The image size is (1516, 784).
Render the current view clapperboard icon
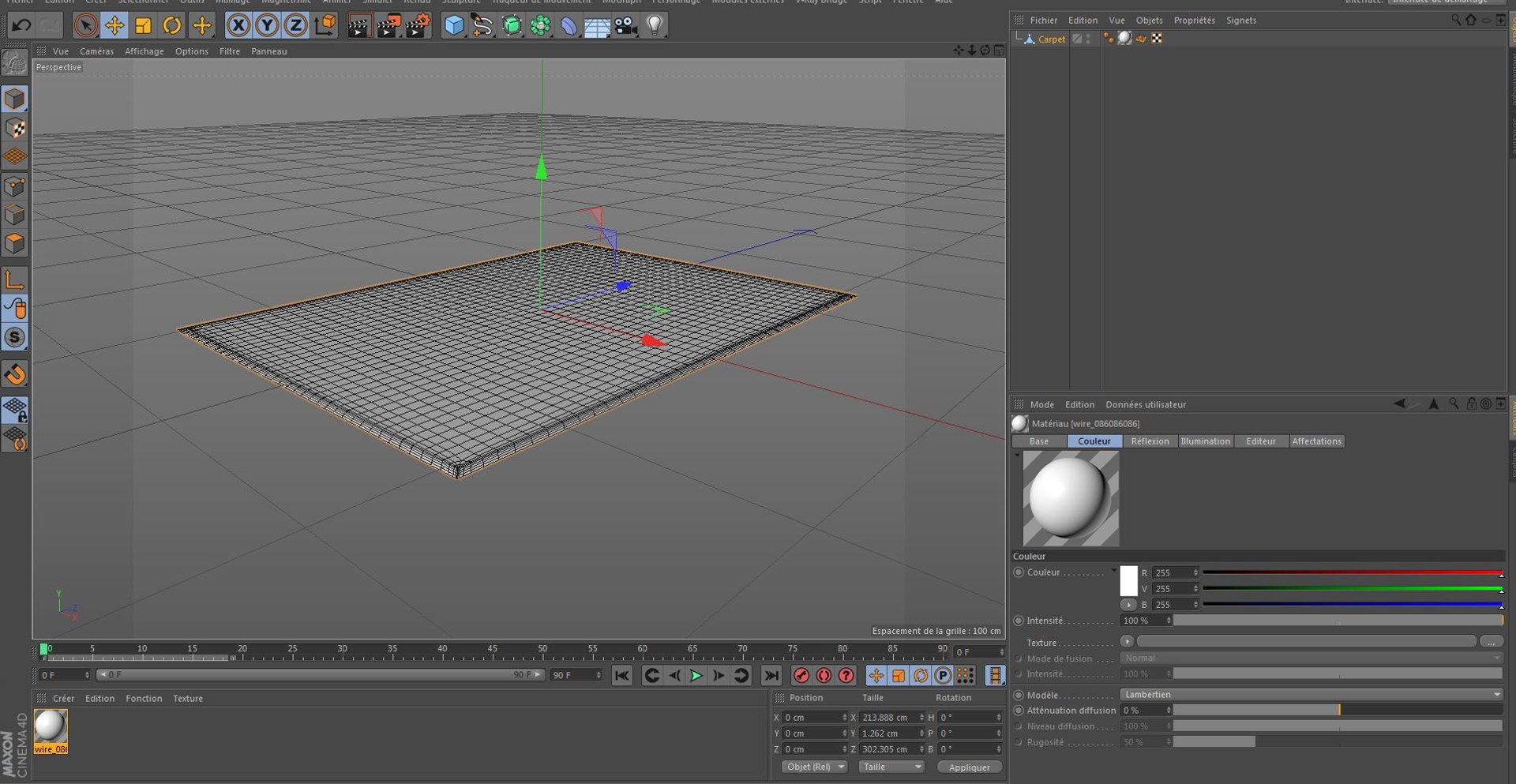point(358,25)
